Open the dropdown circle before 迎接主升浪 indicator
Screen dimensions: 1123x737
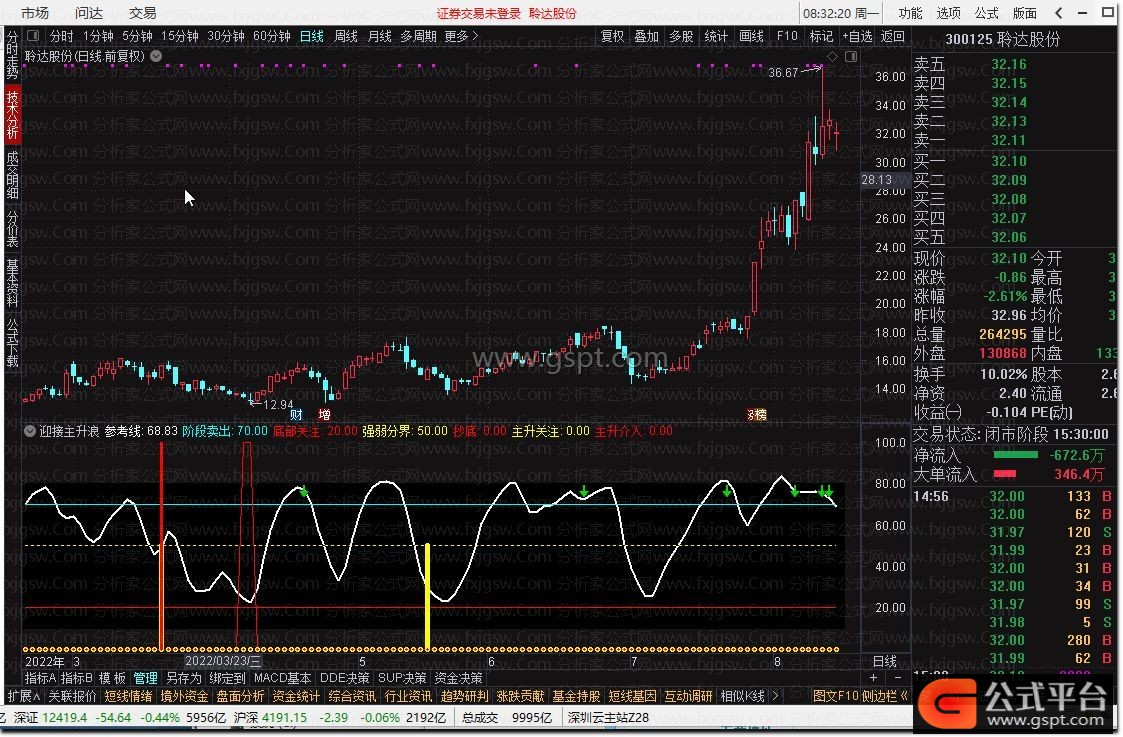click(x=30, y=431)
